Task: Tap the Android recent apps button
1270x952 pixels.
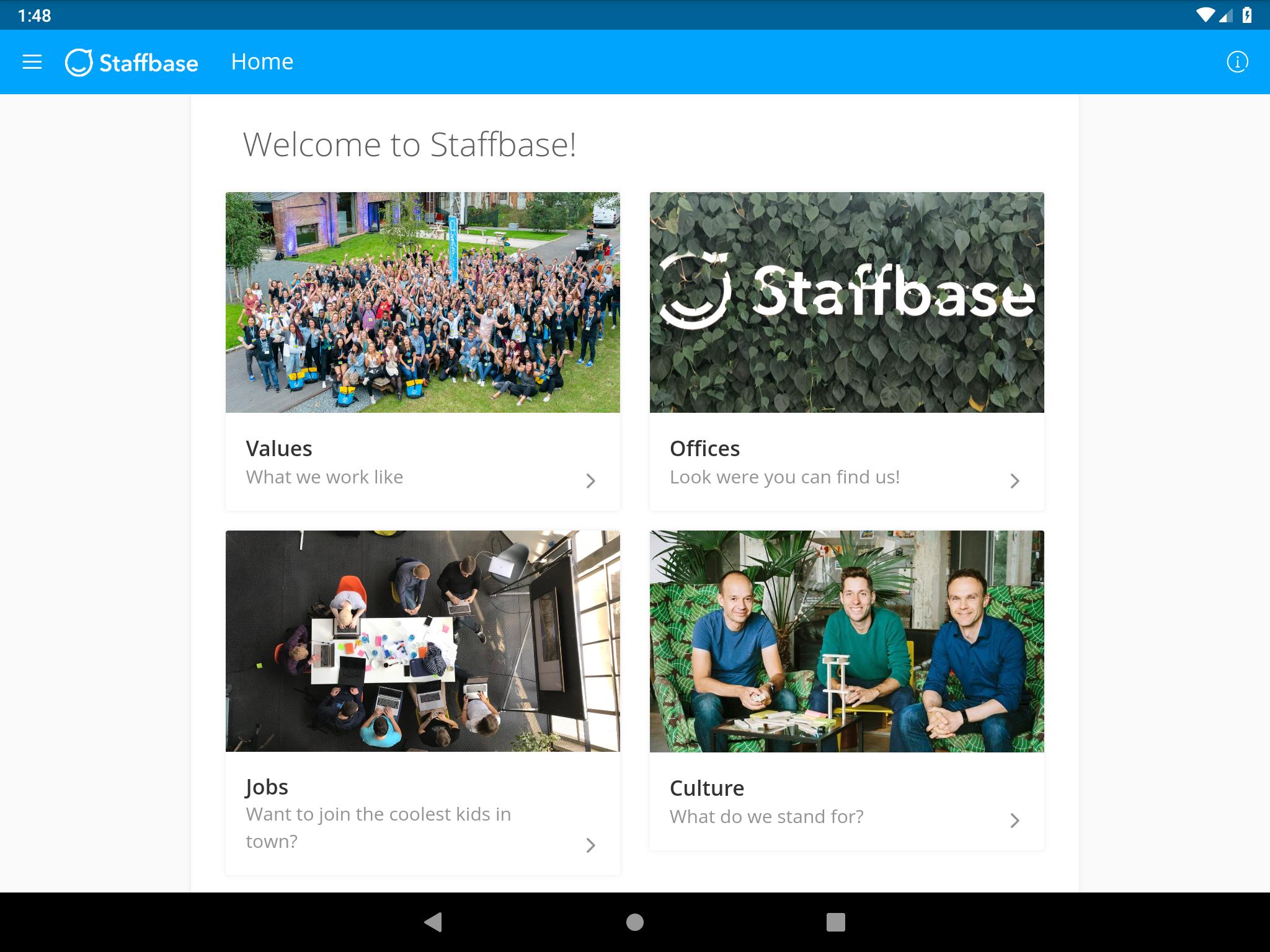Action: (x=836, y=922)
